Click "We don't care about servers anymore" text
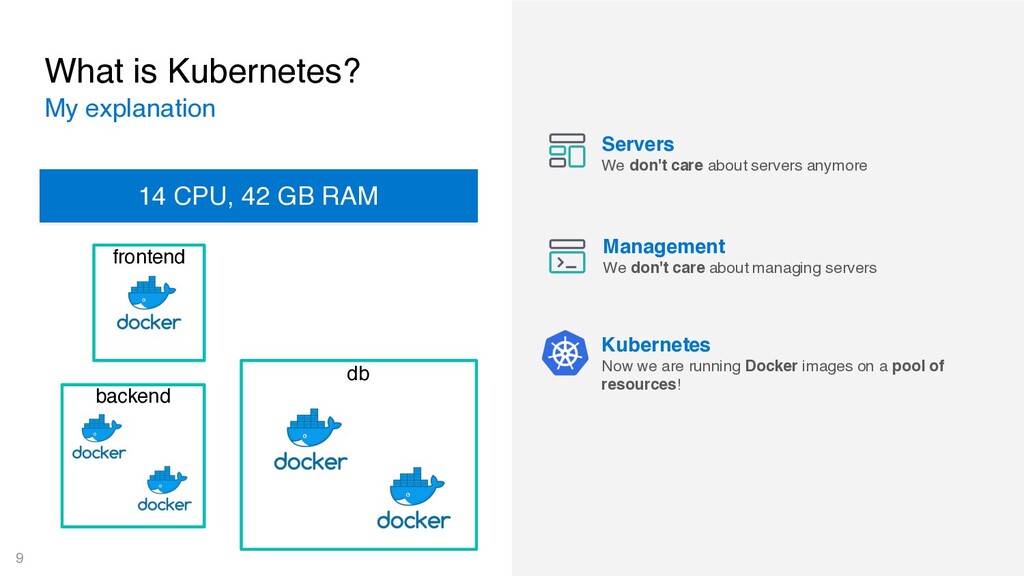Image resolution: width=1024 pixels, height=576 pixels. point(734,165)
